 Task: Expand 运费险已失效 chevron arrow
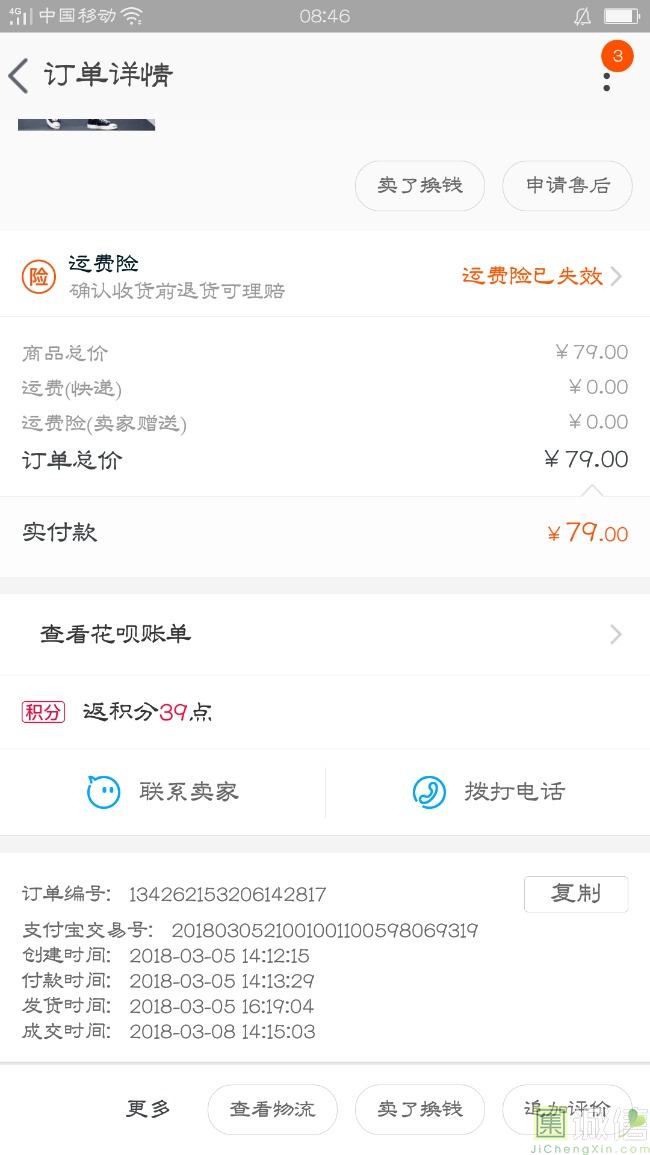pyautogui.click(x=616, y=276)
